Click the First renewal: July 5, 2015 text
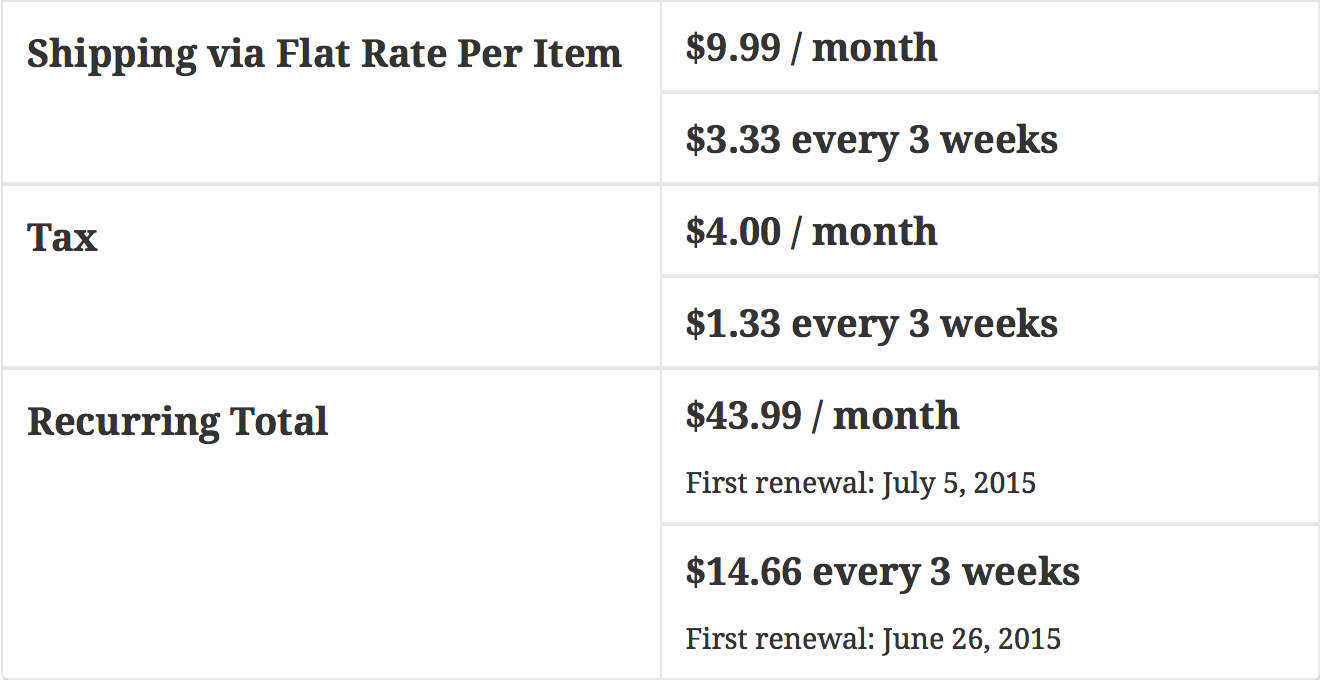Image resolution: width=1320 pixels, height=680 pixels. [860, 484]
